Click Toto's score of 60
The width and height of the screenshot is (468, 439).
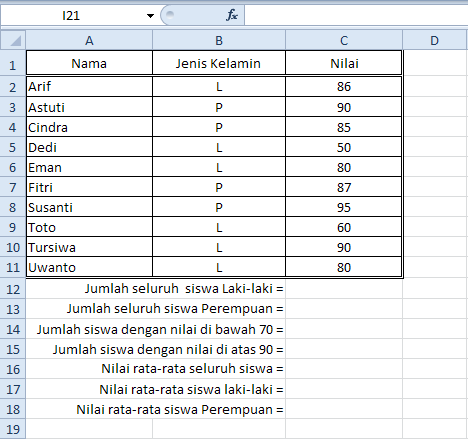point(344,227)
